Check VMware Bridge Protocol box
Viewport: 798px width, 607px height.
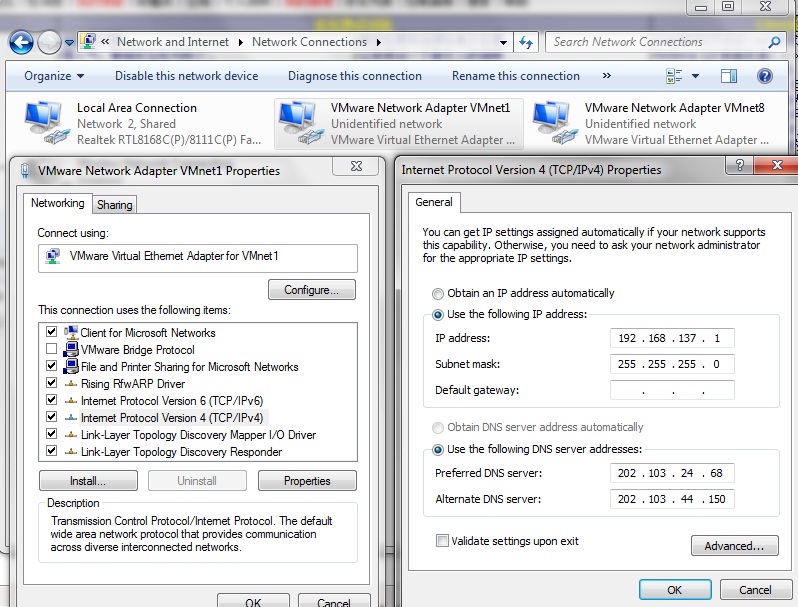51,349
